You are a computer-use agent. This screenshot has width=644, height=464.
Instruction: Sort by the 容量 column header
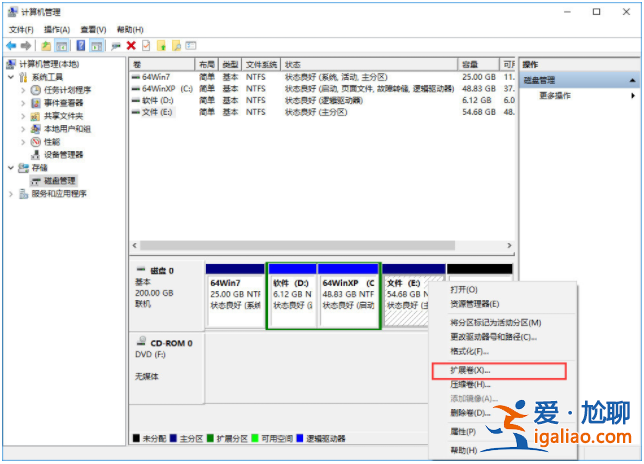click(478, 64)
